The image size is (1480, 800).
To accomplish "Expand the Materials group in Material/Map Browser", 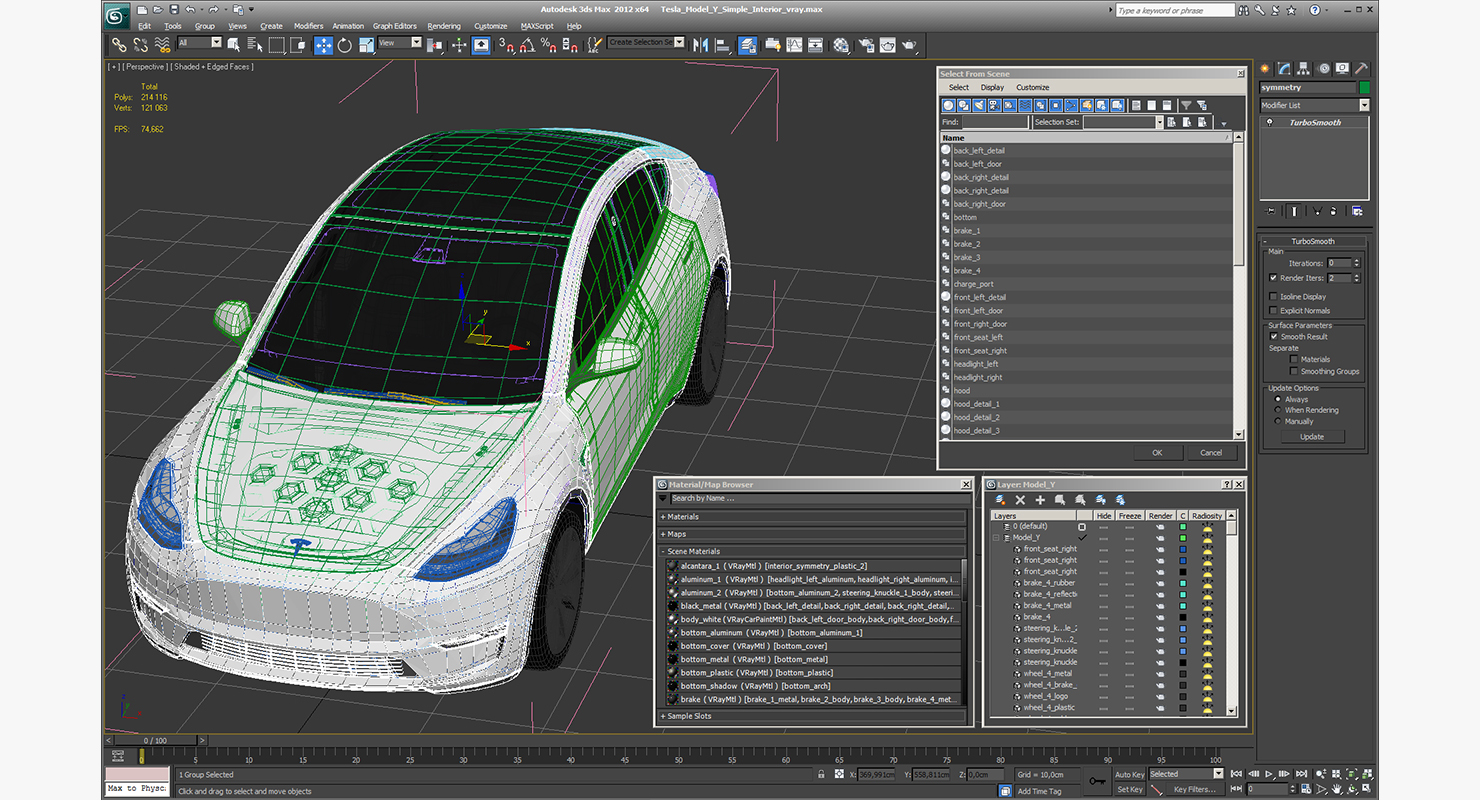I will click(x=663, y=517).
